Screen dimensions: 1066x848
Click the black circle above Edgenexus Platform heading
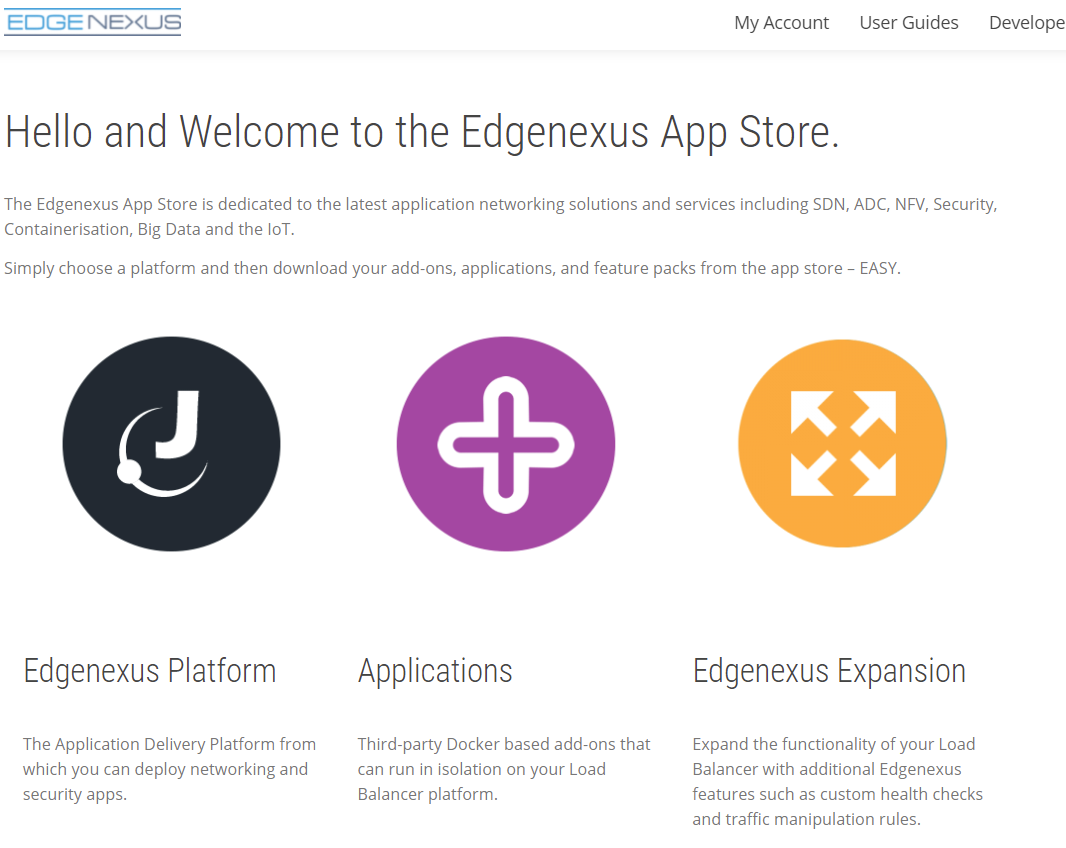(x=171, y=443)
